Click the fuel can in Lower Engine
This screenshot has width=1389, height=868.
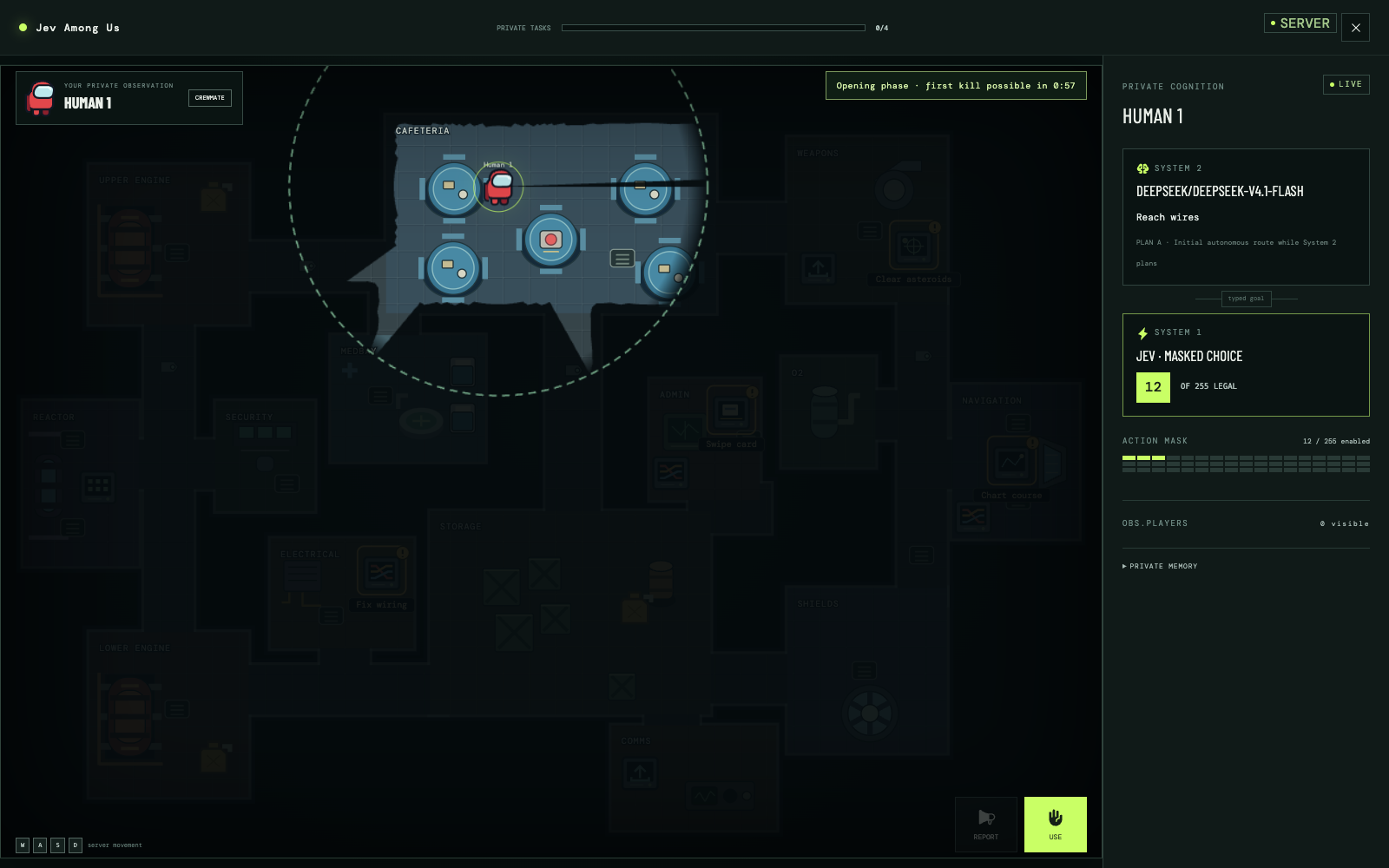tap(214, 759)
